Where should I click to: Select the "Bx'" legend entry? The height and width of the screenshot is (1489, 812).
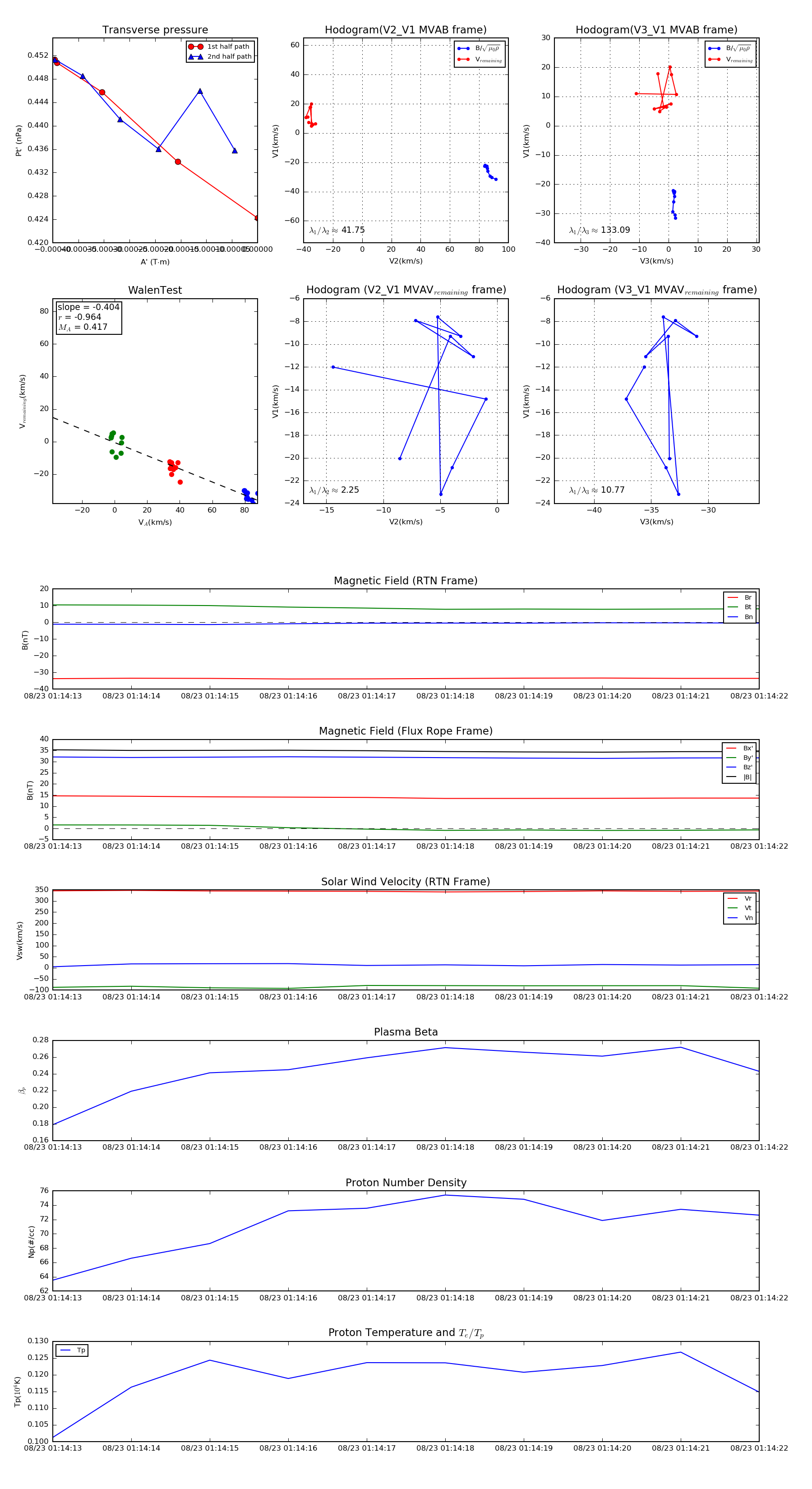739,748
